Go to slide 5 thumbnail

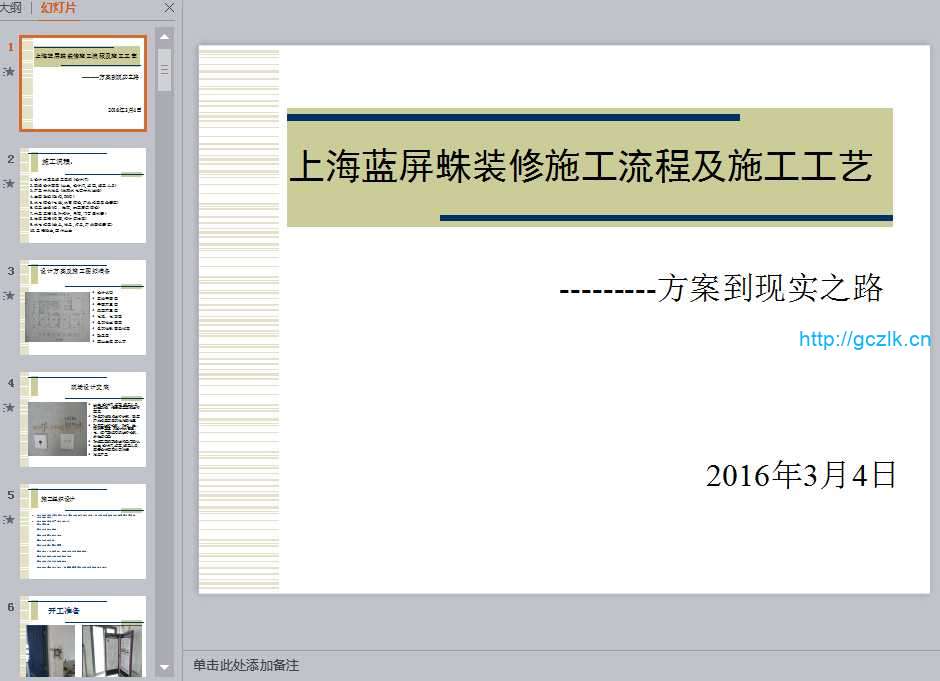[84, 531]
